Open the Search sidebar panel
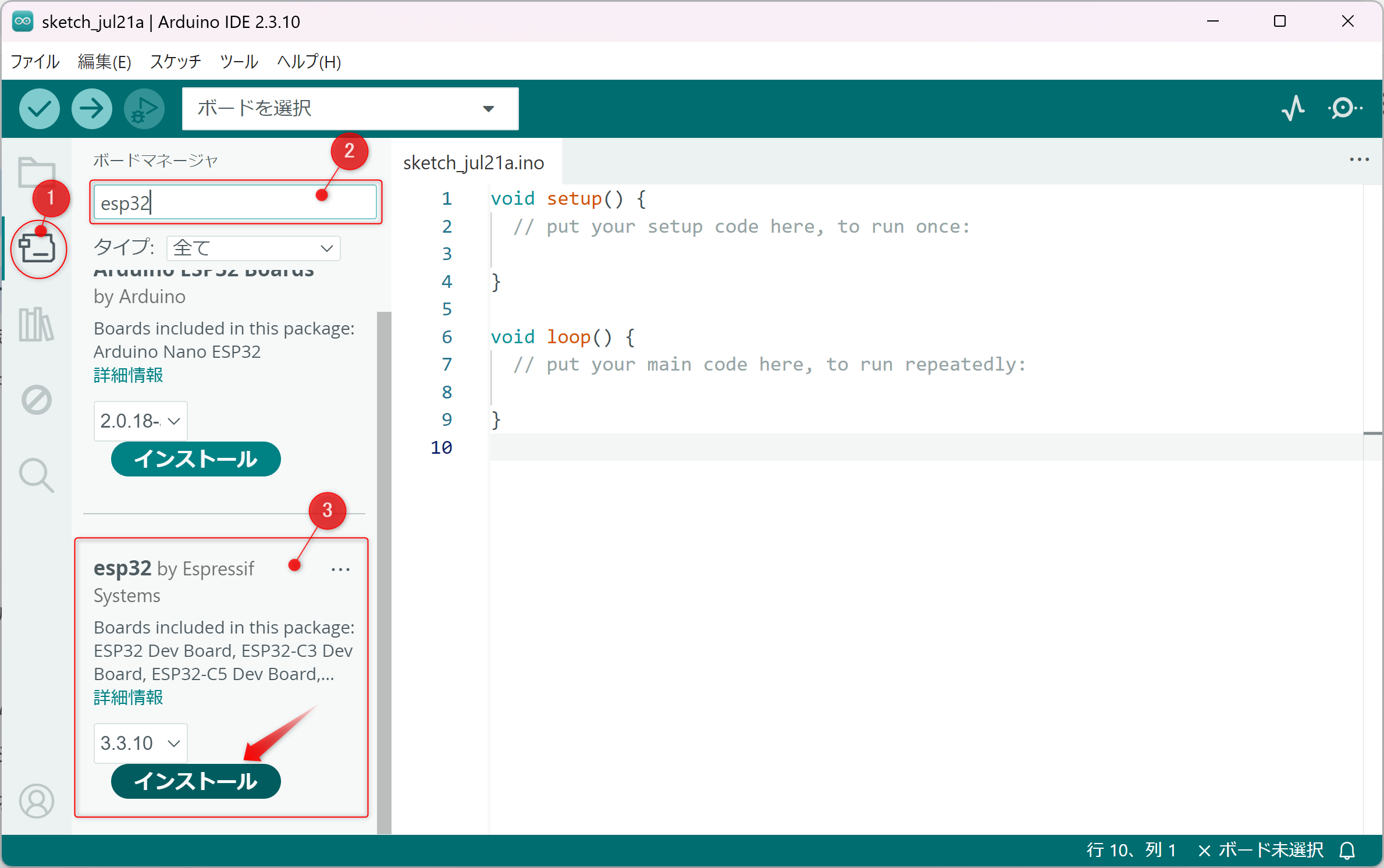Viewport: 1384px width, 868px height. [x=37, y=475]
